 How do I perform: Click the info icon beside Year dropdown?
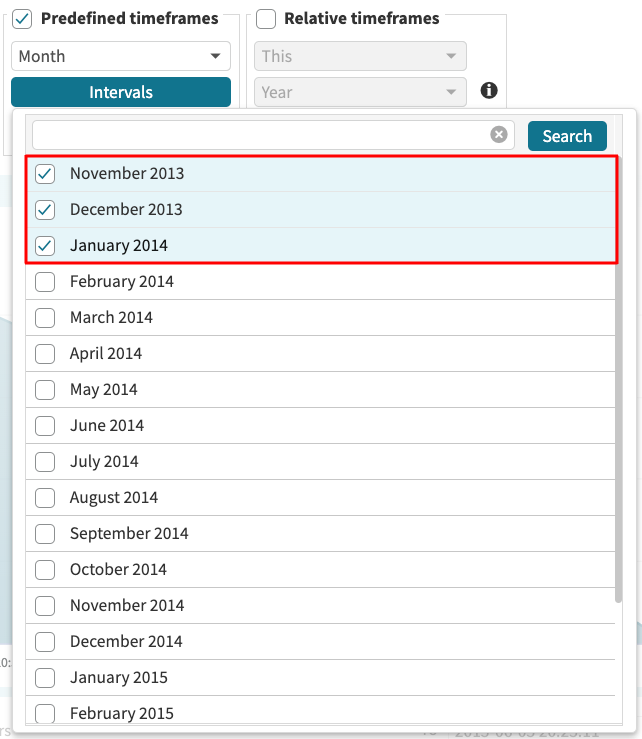click(x=489, y=91)
